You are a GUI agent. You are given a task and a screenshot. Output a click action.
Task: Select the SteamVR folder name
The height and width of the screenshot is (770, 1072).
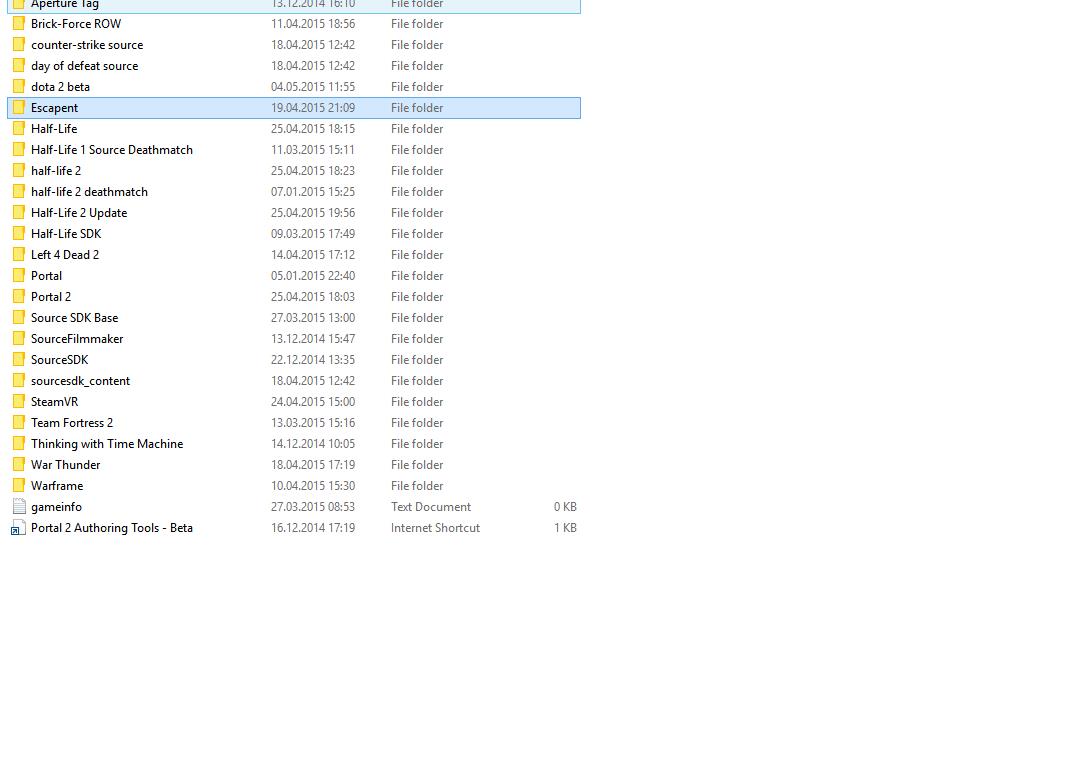point(54,402)
